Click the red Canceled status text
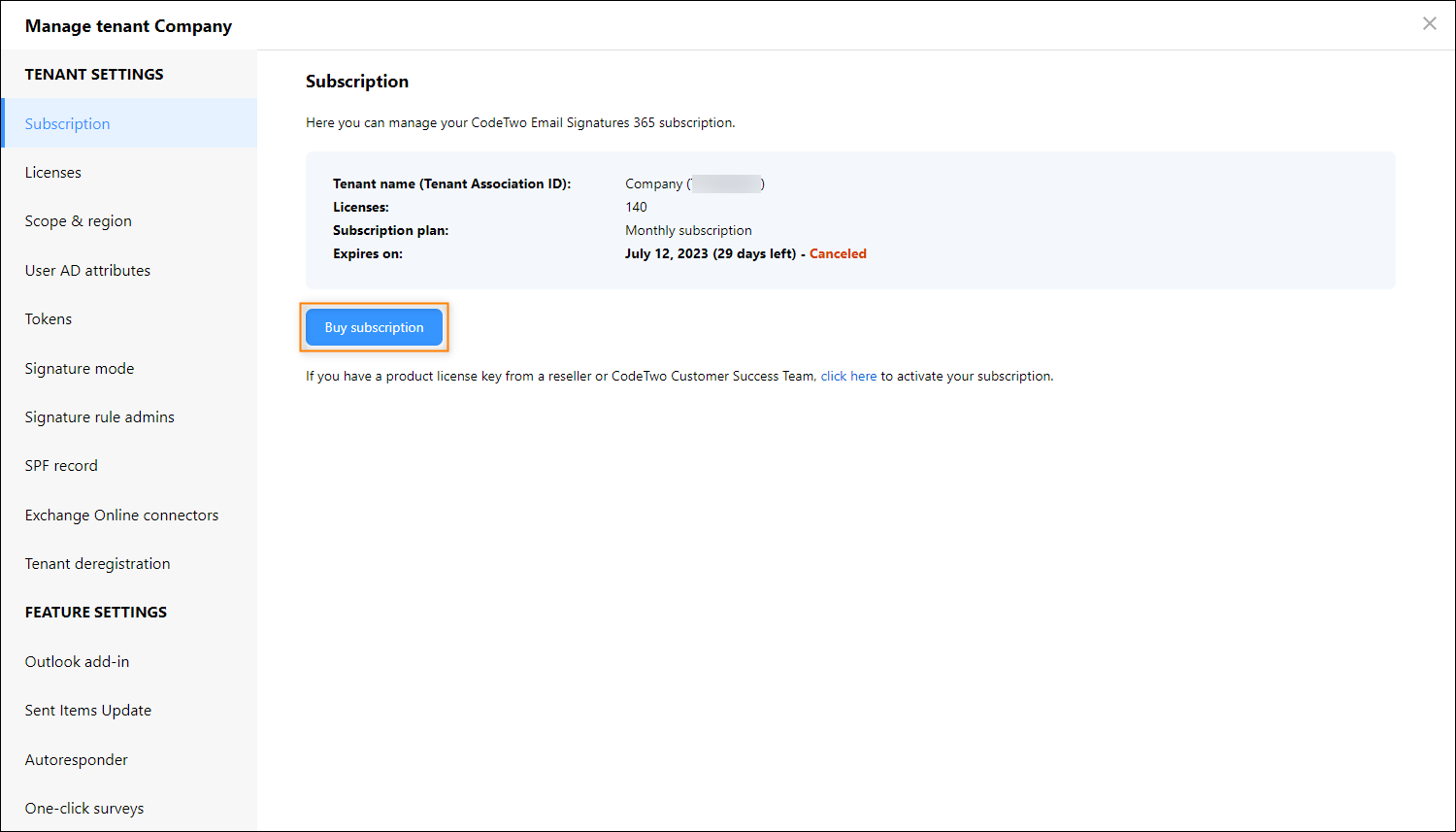This screenshot has width=1456, height=832. tap(838, 253)
